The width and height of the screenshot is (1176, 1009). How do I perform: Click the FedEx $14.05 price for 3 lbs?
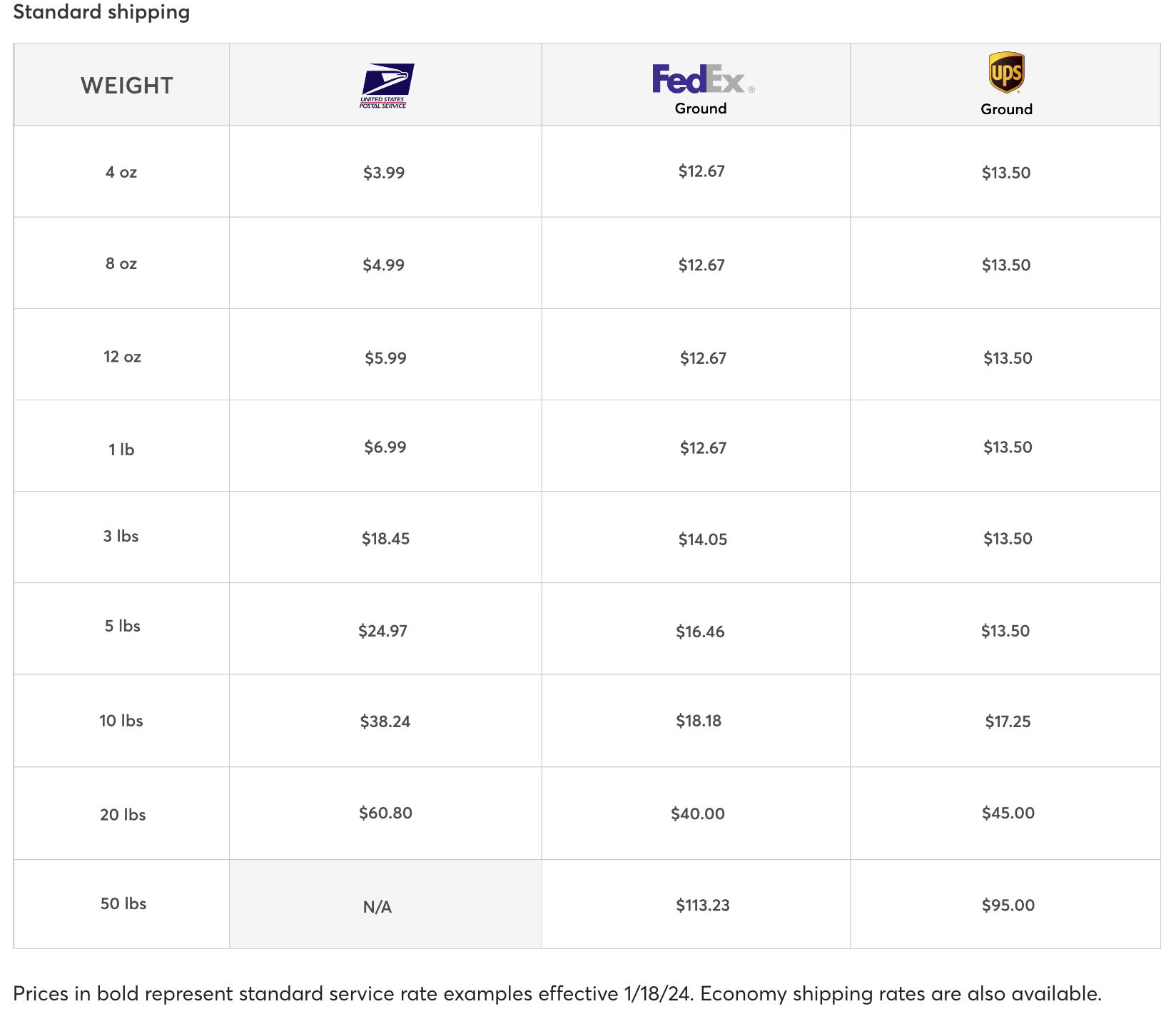pyautogui.click(x=703, y=539)
